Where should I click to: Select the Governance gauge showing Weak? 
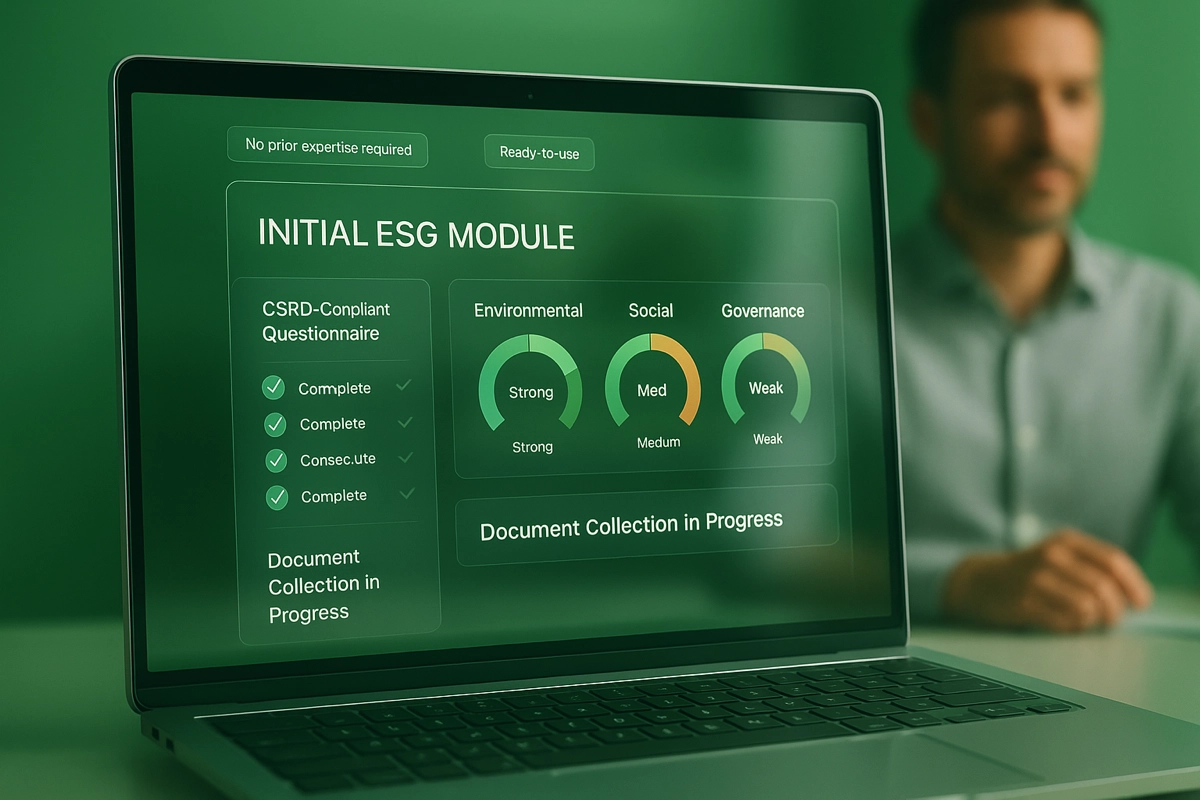(766, 384)
